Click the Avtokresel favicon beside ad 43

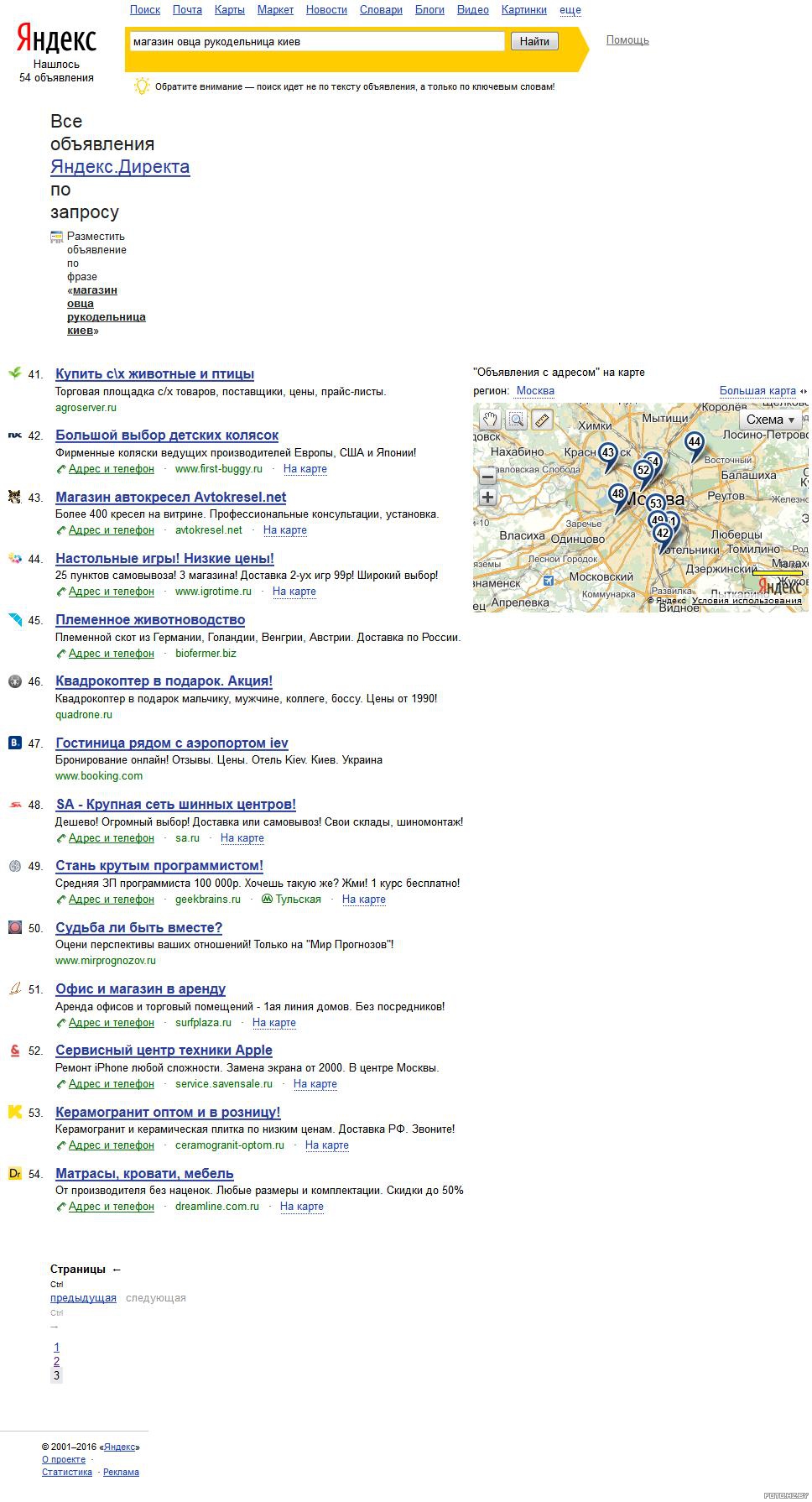click(14, 497)
